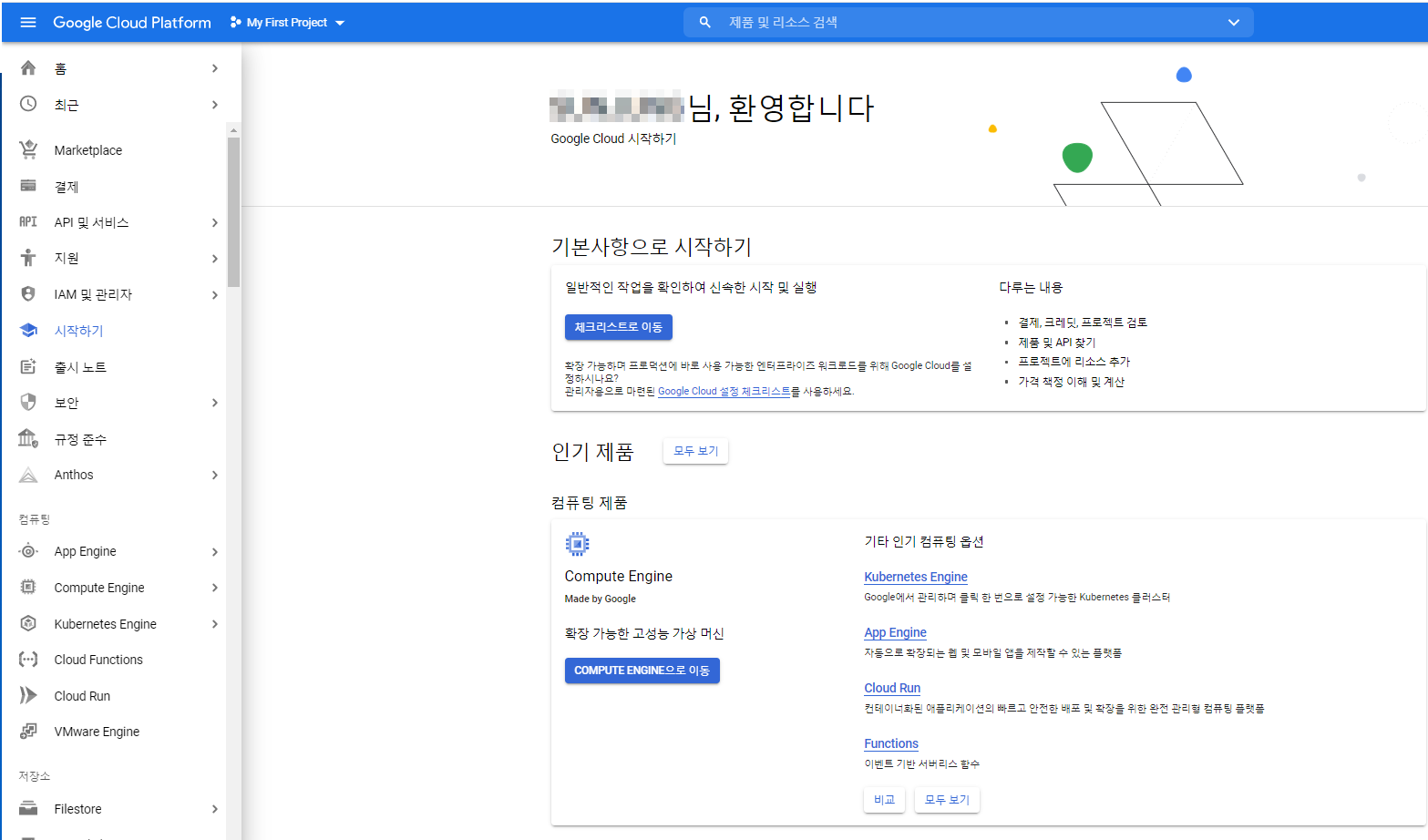The width and height of the screenshot is (1428, 840).
Task: Click the Google Cloud Platform logo text
Action: click(132, 22)
